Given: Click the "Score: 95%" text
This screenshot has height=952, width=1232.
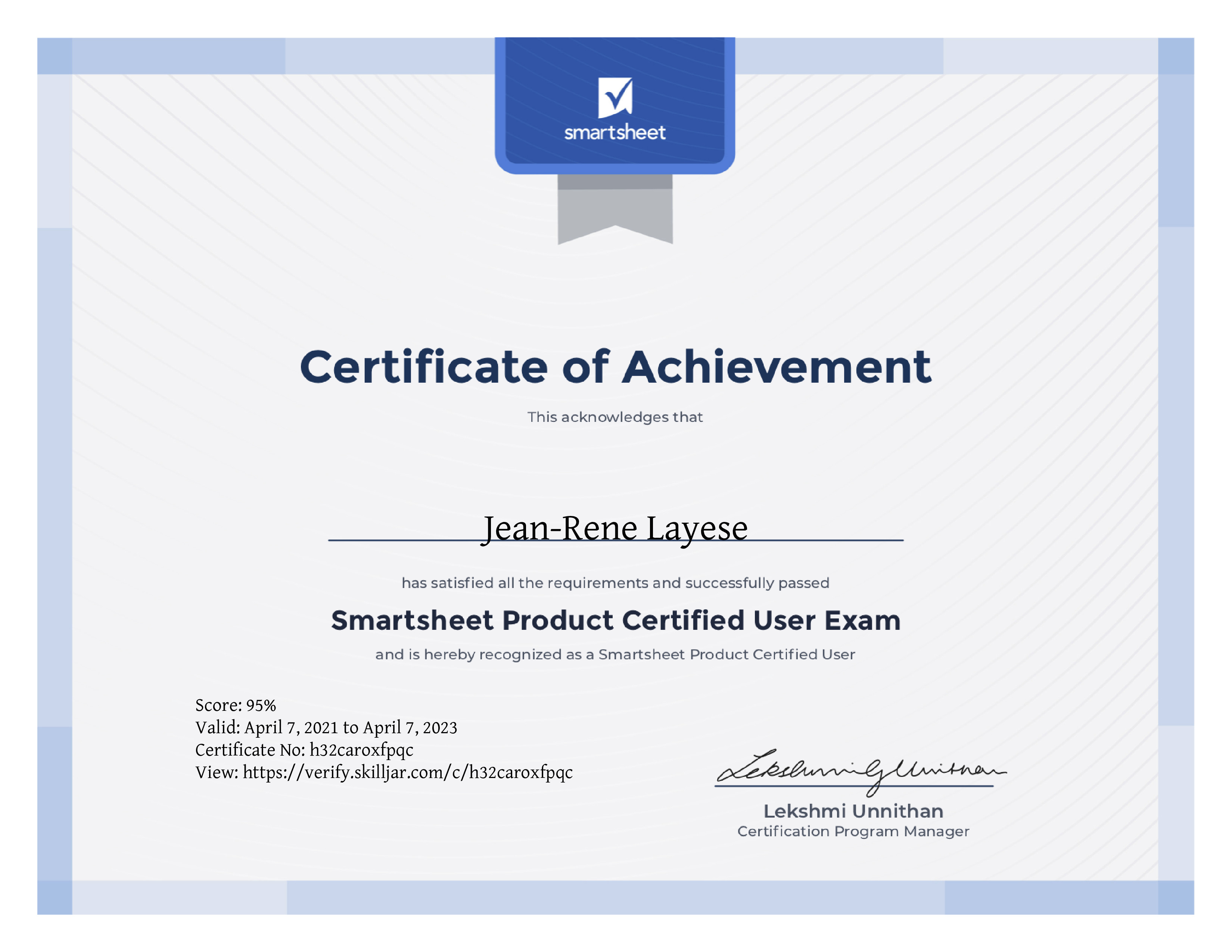Looking at the screenshot, I should (236, 706).
